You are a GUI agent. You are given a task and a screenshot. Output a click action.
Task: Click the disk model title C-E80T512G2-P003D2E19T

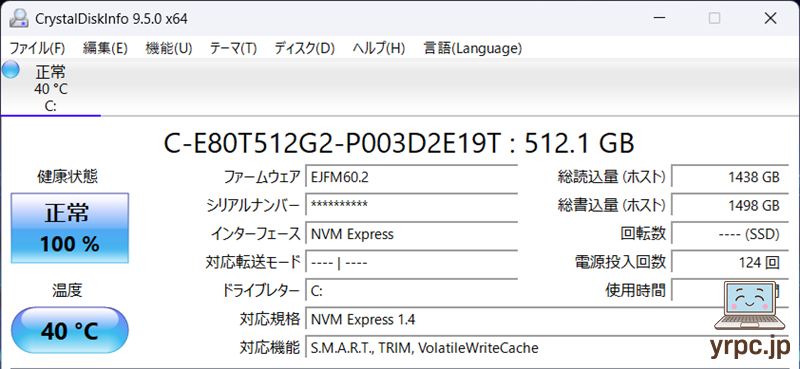tap(399, 143)
